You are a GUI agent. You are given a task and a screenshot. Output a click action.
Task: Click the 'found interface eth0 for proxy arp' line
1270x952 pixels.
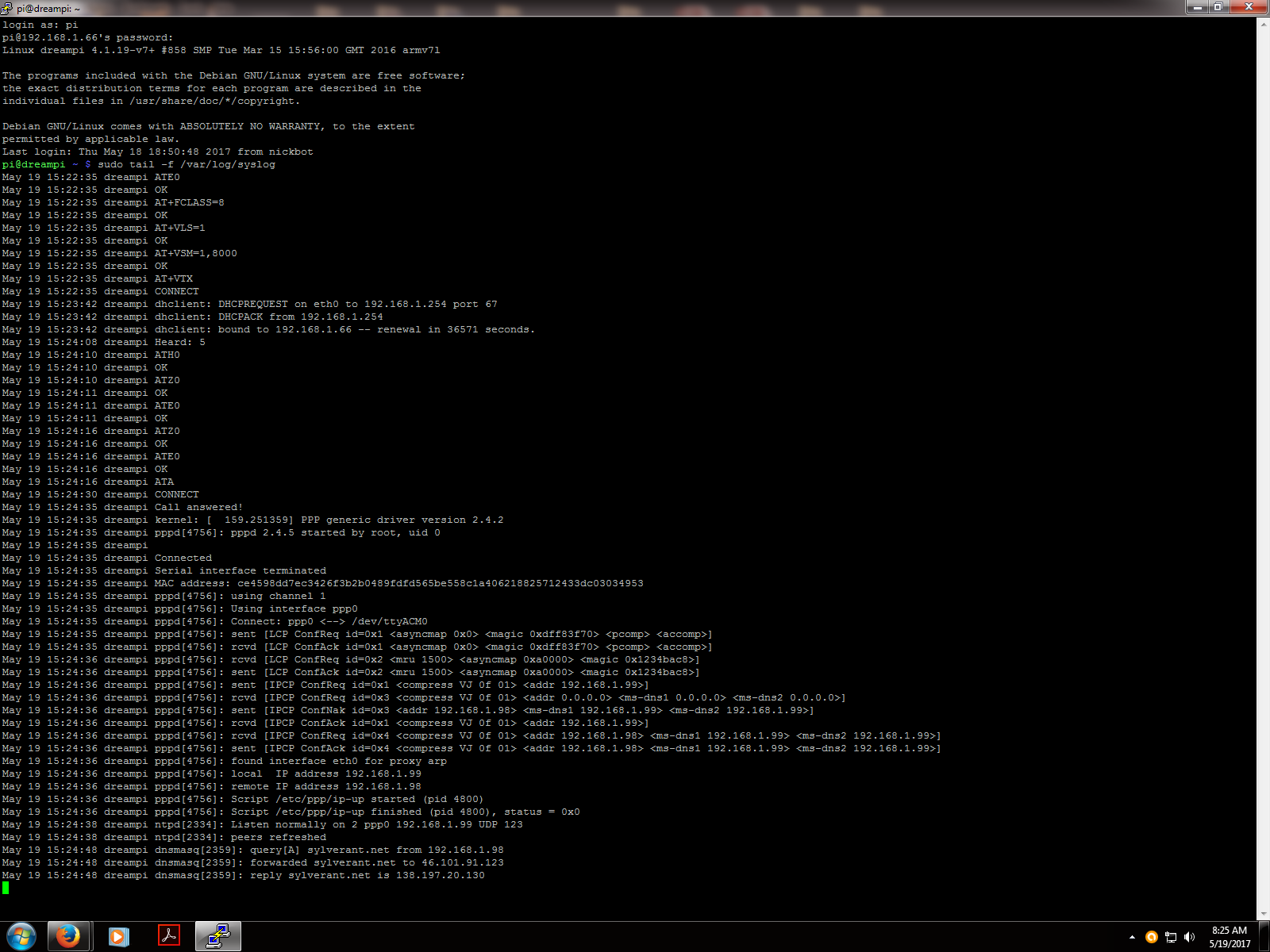click(225, 761)
